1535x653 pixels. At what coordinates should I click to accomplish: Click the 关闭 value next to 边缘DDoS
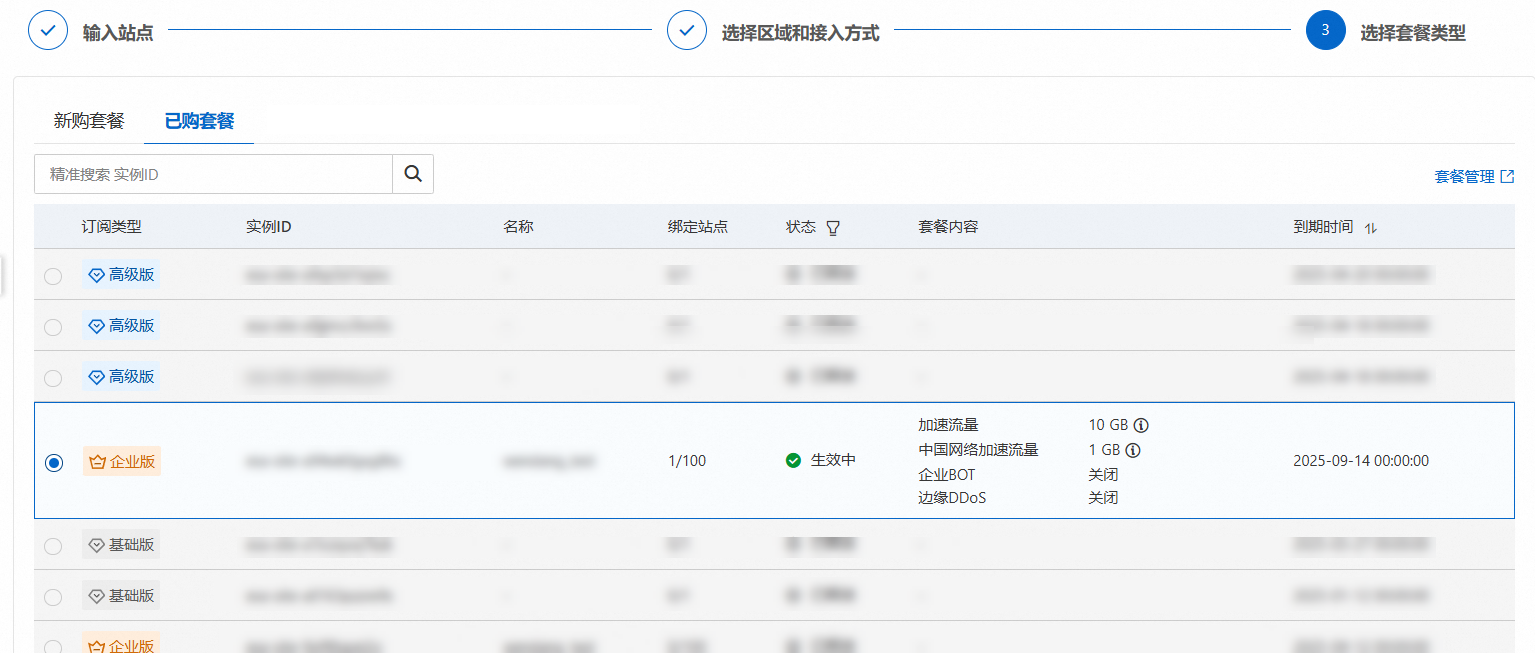tap(1103, 497)
